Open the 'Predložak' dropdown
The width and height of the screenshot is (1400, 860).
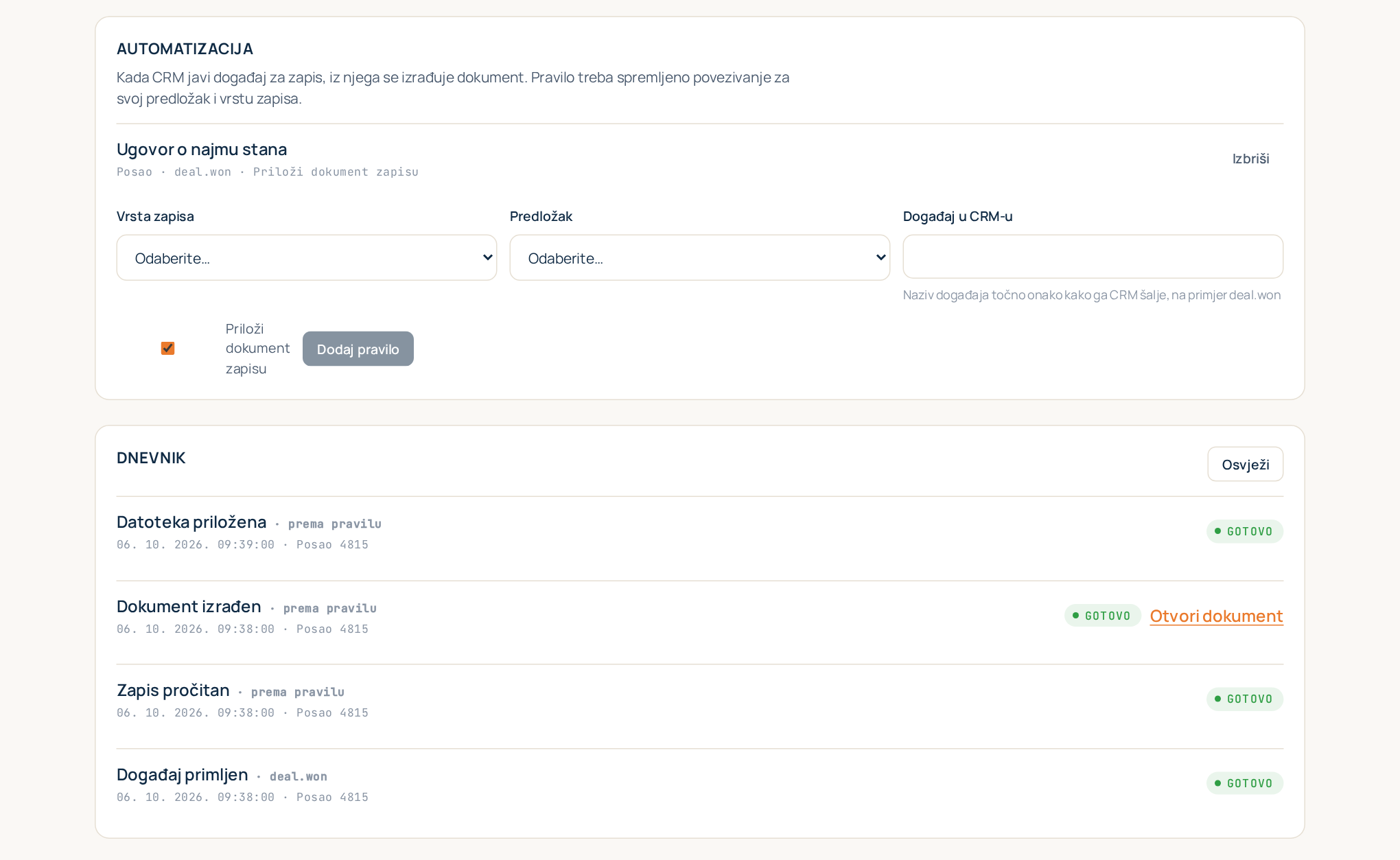click(x=700, y=257)
